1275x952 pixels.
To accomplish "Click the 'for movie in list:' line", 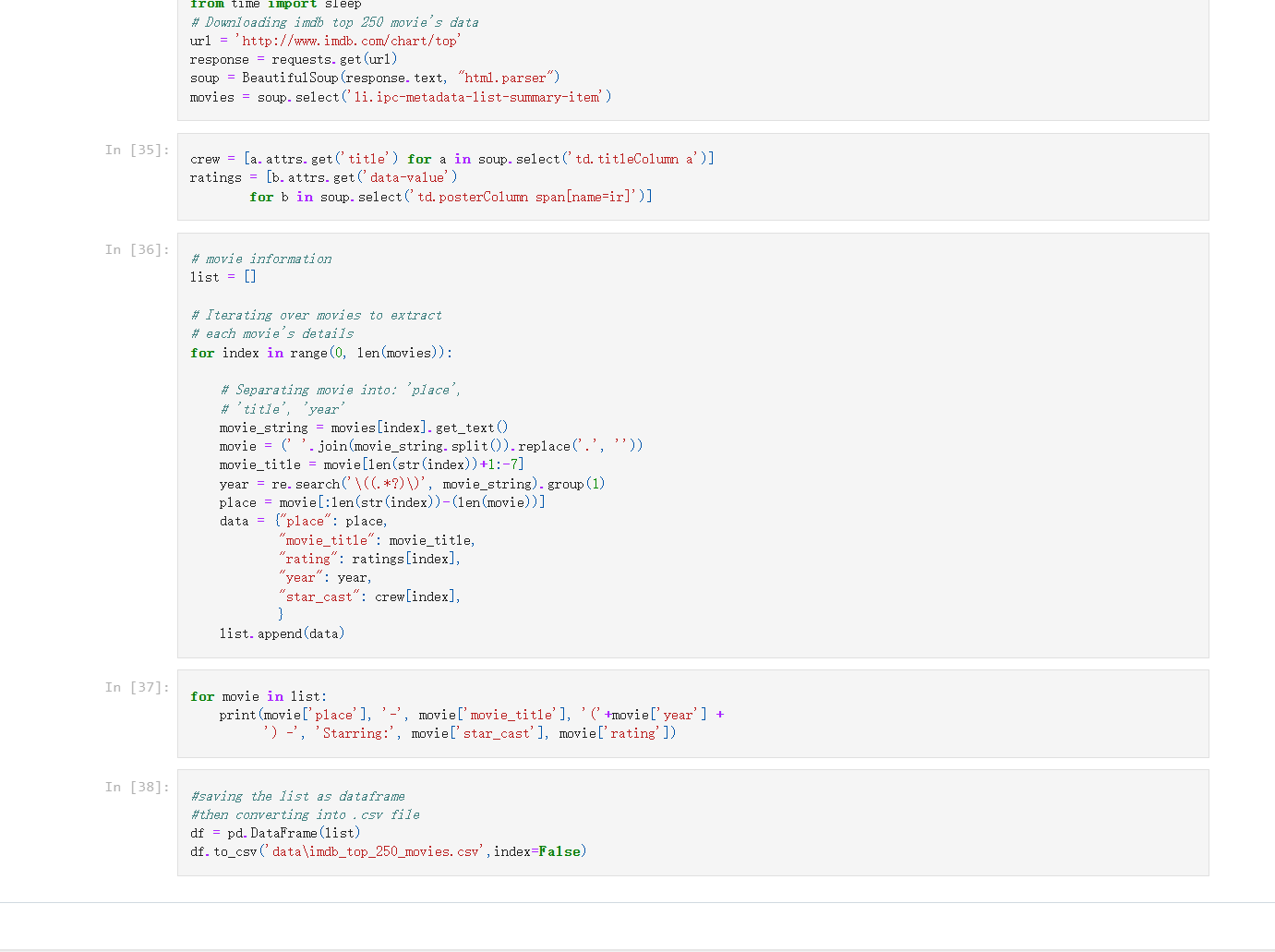I will pyautogui.click(x=259, y=696).
